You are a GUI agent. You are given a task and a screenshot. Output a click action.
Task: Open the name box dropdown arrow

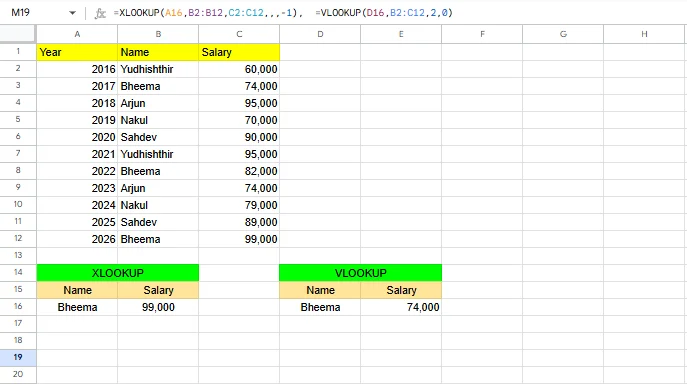tap(72, 13)
